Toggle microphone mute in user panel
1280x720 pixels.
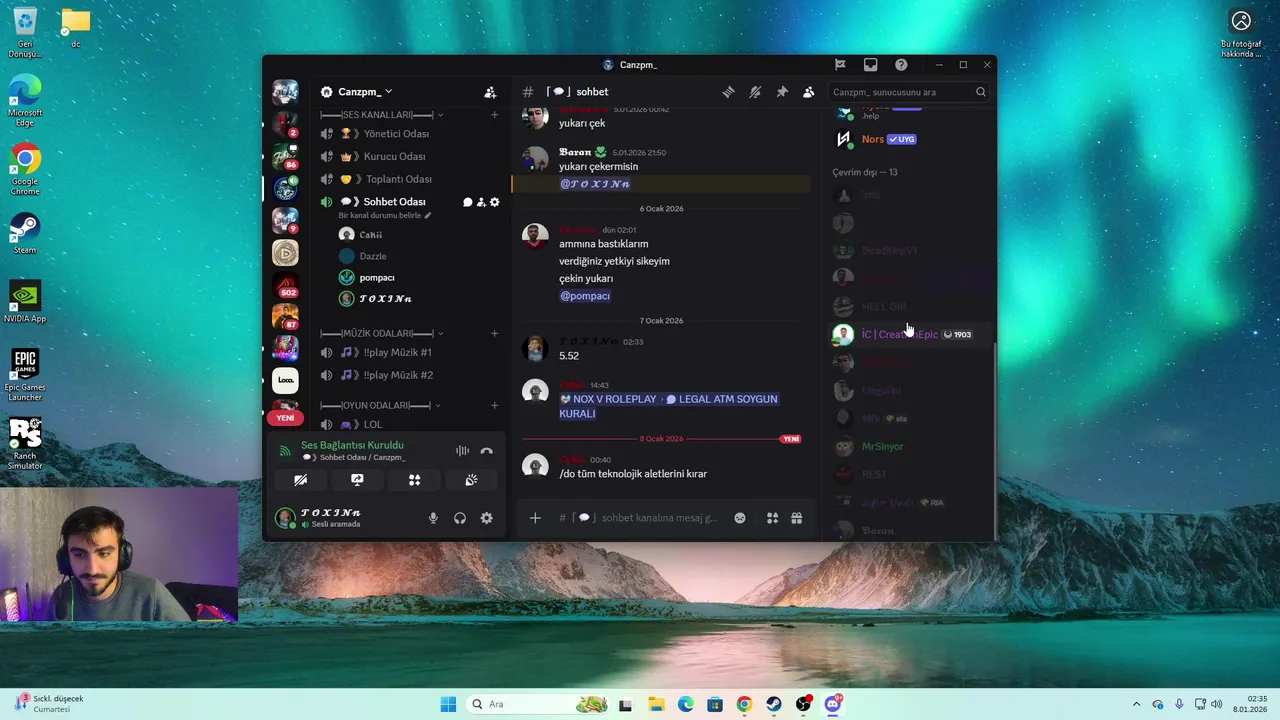[x=433, y=518]
